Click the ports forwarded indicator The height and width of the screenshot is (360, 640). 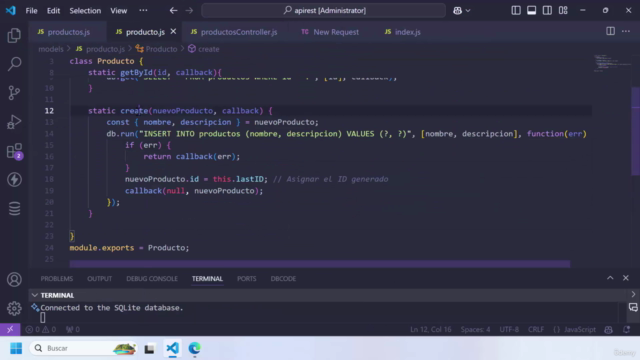coord(73,329)
